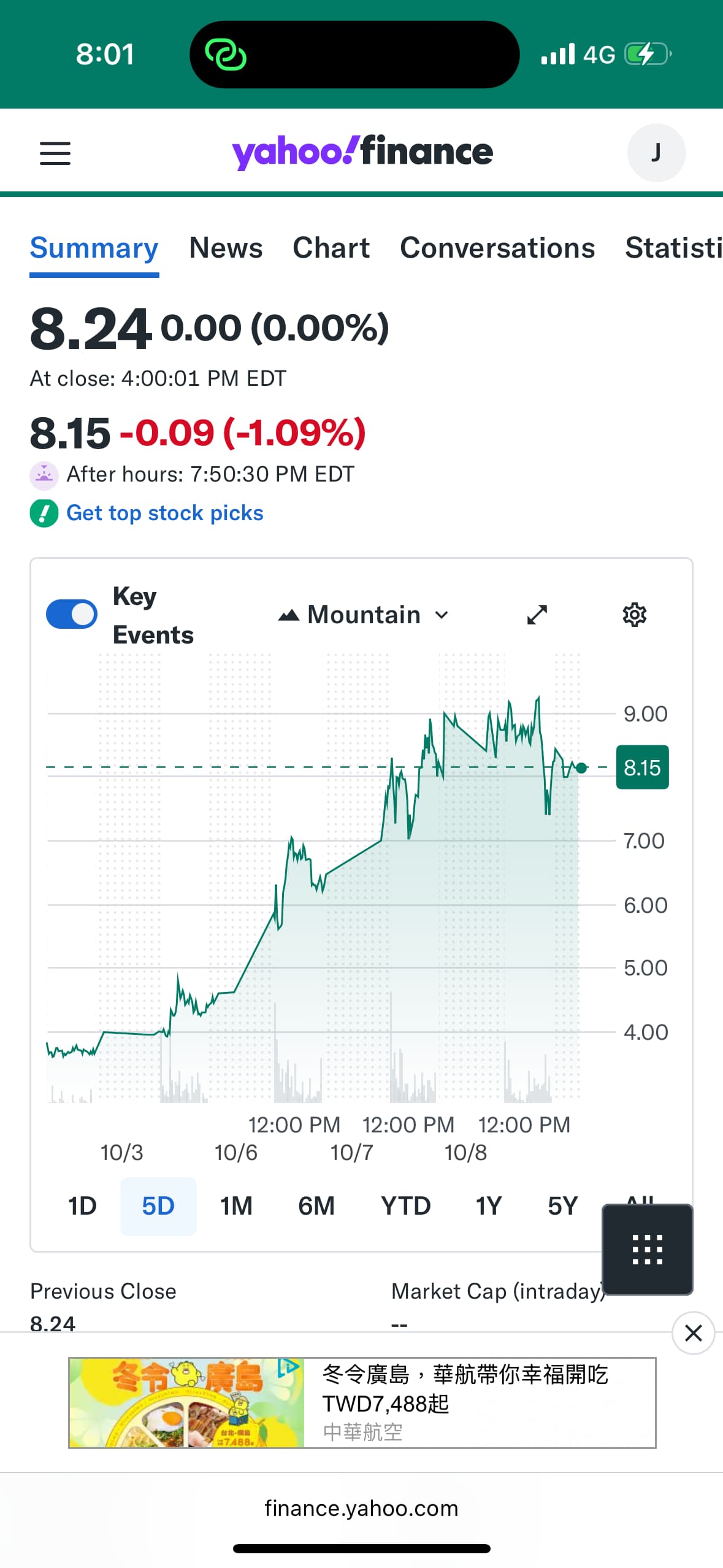Open the Mountain chart type dropdown
Viewport: 723px width, 1568px height.
click(364, 615)
